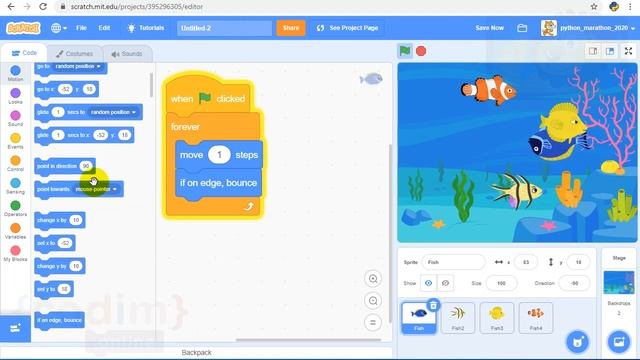Select the Control block category
Viewport: 640px width, 360px height.
coord(16,163)
